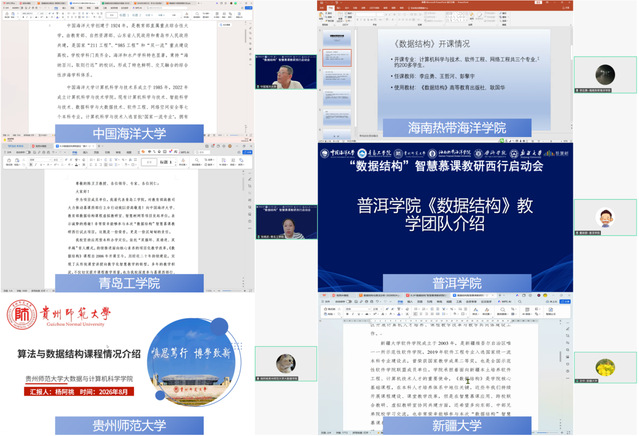Image resolution: width=639 pixels, height=436 pixels.
Task: Click the user avatar in Xinjiang WPS title bar
Action: [x=545, y=295]
